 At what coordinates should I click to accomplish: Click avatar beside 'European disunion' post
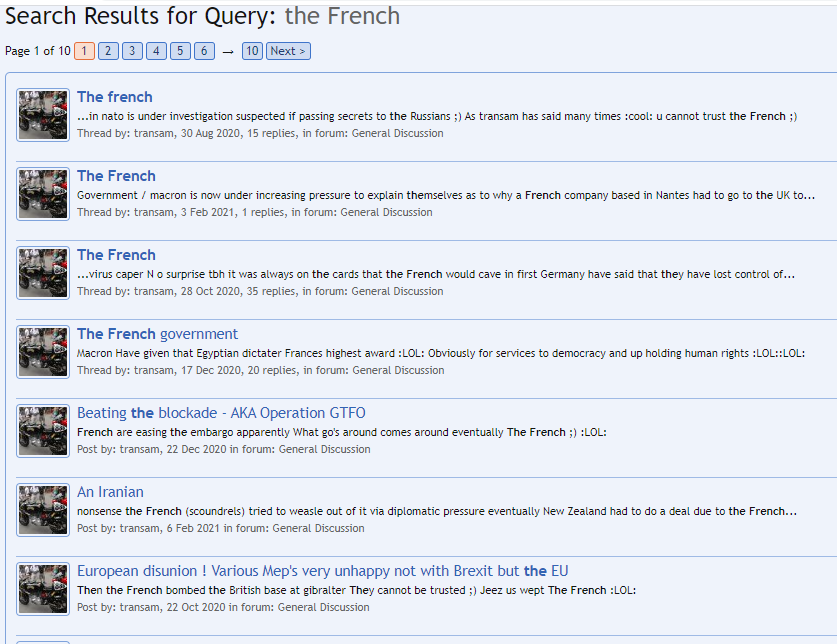pos(43,589)
